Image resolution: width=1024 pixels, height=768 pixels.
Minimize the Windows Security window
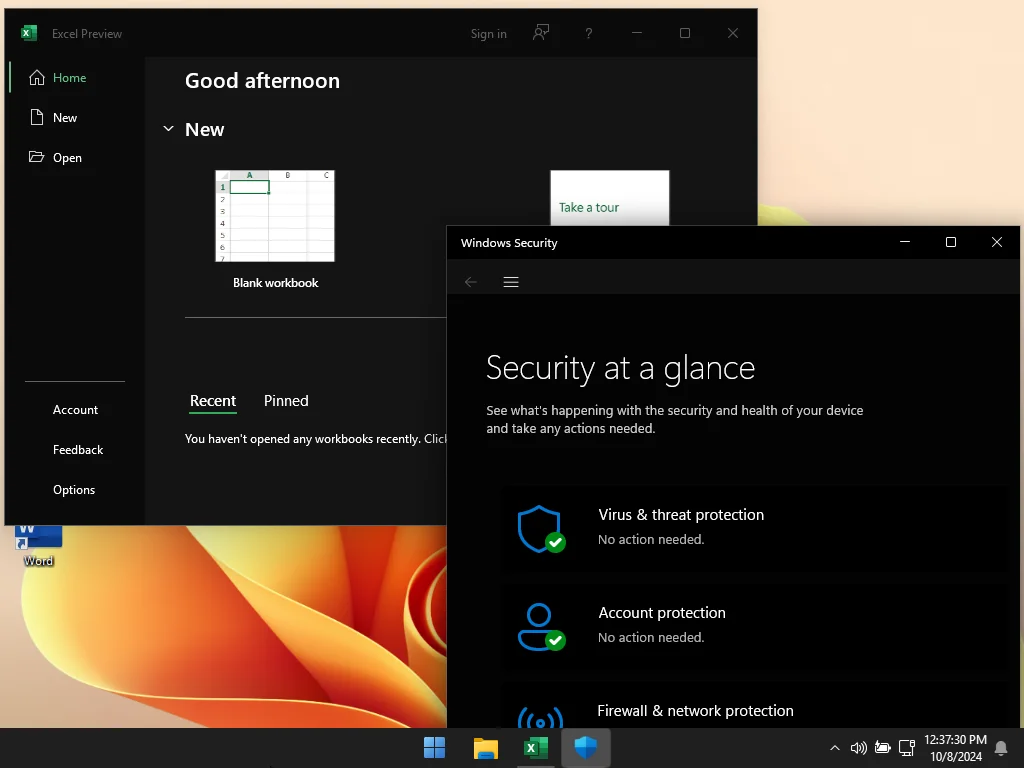(904, 242)
